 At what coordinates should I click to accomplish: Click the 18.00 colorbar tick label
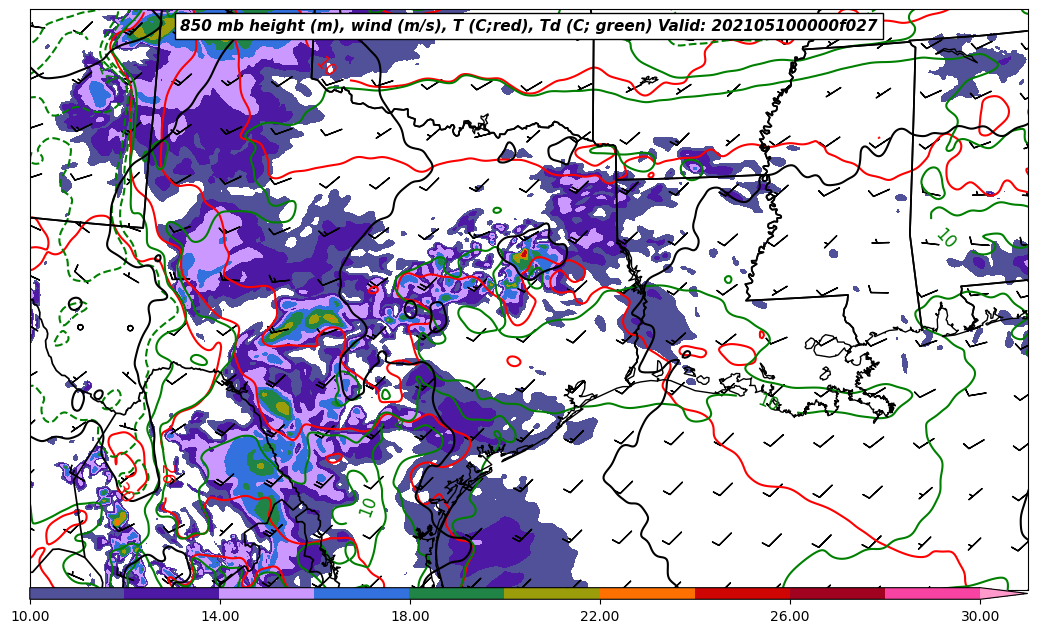[x=410, y=616]
